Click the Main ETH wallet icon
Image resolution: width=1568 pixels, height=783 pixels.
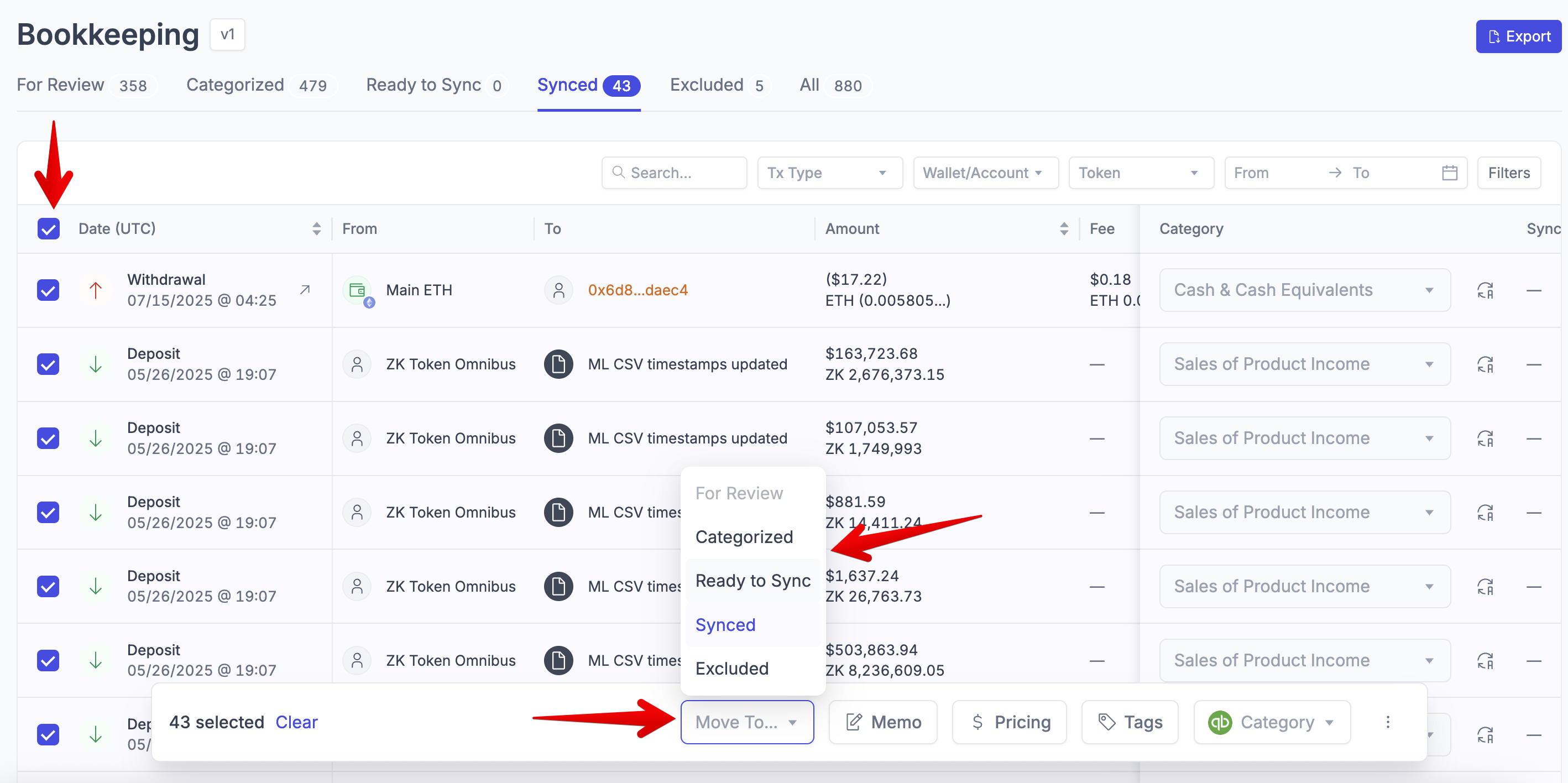(358, 290)
